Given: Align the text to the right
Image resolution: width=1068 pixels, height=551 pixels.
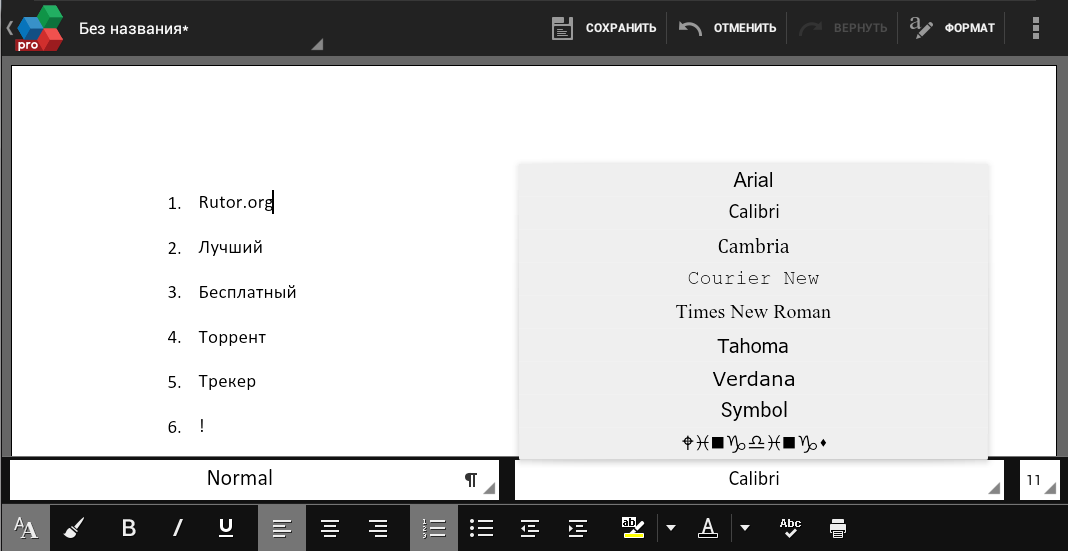Looking at the screenshot, I should [x=378, y=528].
